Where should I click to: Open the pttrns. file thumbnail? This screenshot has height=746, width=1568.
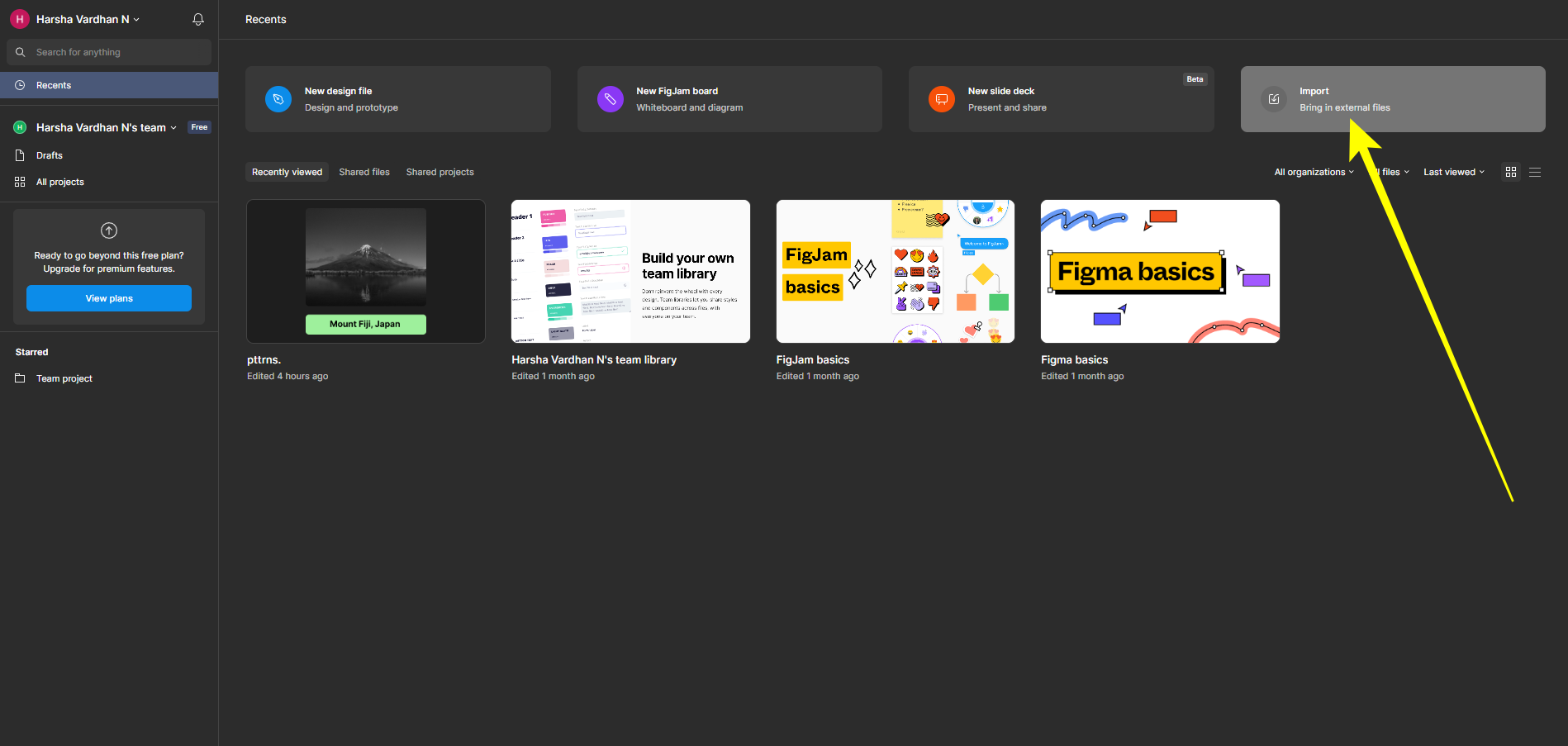click(x=366, y=271)
